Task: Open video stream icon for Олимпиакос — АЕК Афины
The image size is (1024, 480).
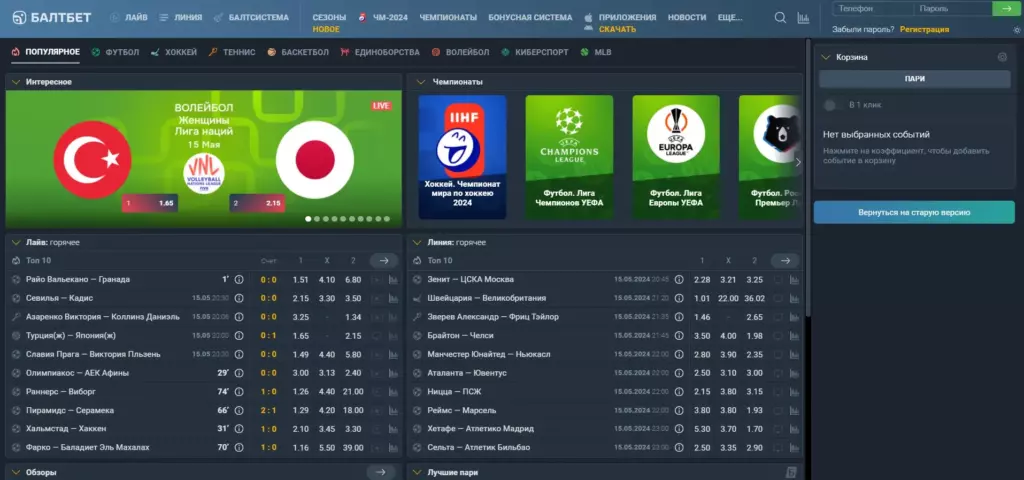Action: pyautogui.click(x=376, y=373)
